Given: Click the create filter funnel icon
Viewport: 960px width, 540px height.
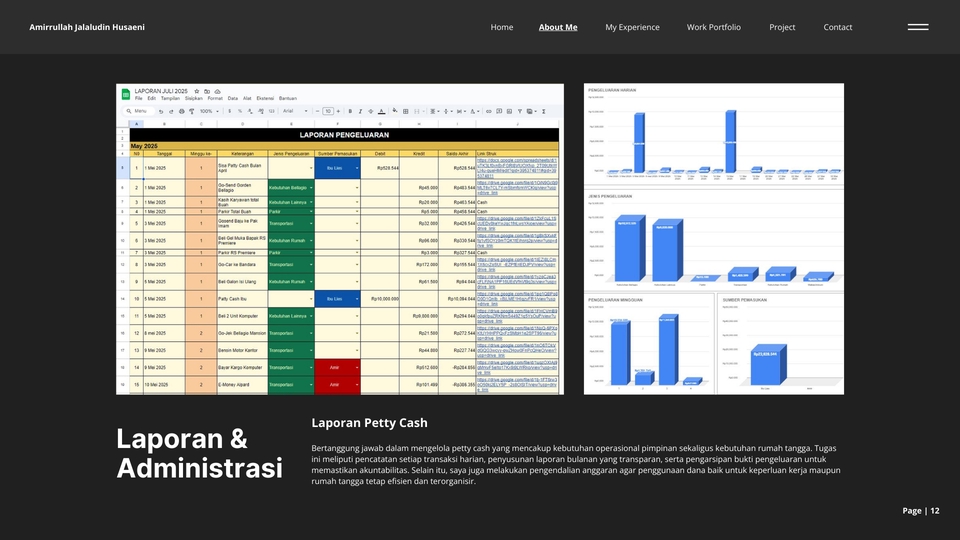Looking at the screenshot, I should click(520, 111).
